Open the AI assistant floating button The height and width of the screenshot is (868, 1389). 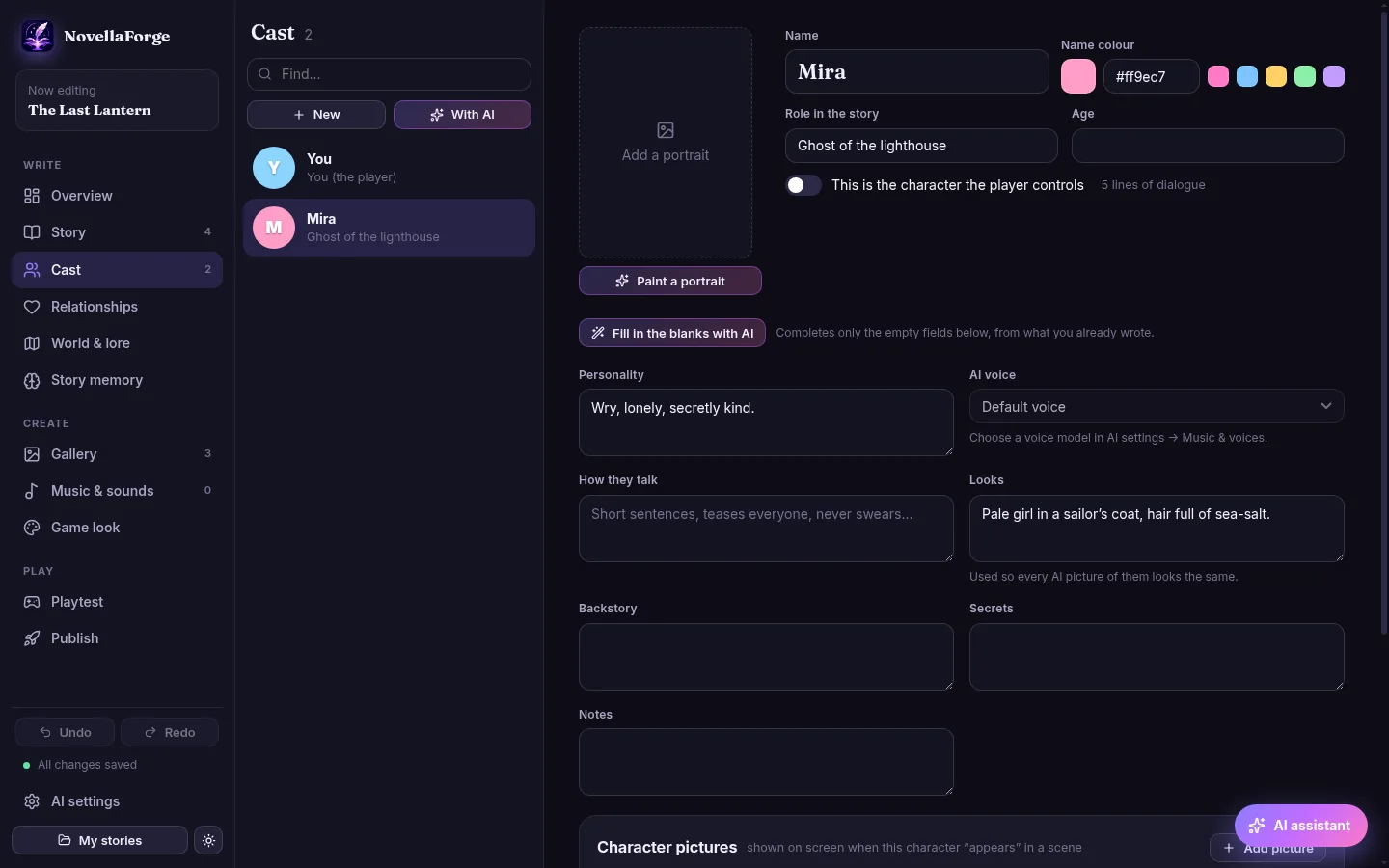tap(1301, 826)
